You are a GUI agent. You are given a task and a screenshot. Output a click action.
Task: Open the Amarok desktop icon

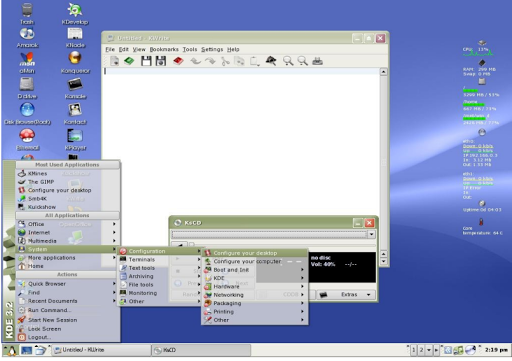(x=27, y=38)
